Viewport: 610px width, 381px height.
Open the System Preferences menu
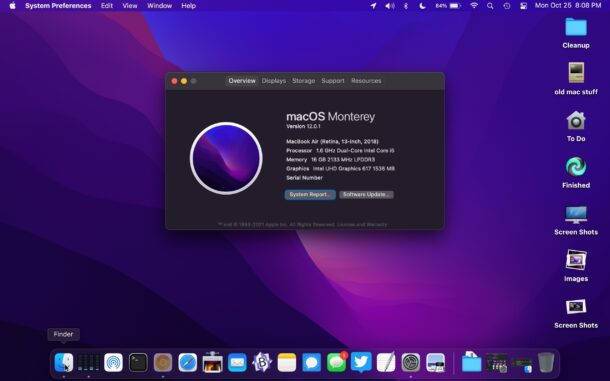(x=58, y=6)
